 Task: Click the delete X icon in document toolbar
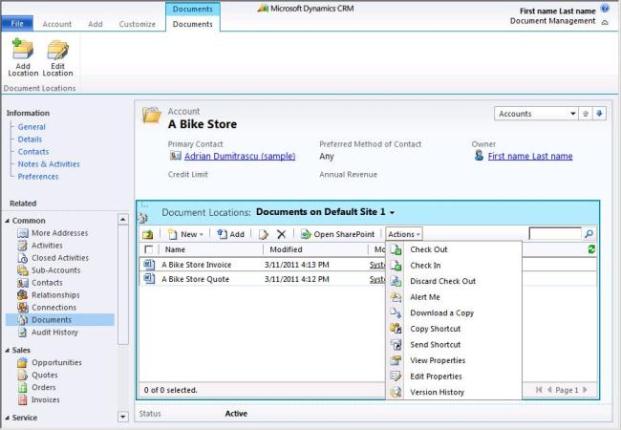[x=281, y=234]
